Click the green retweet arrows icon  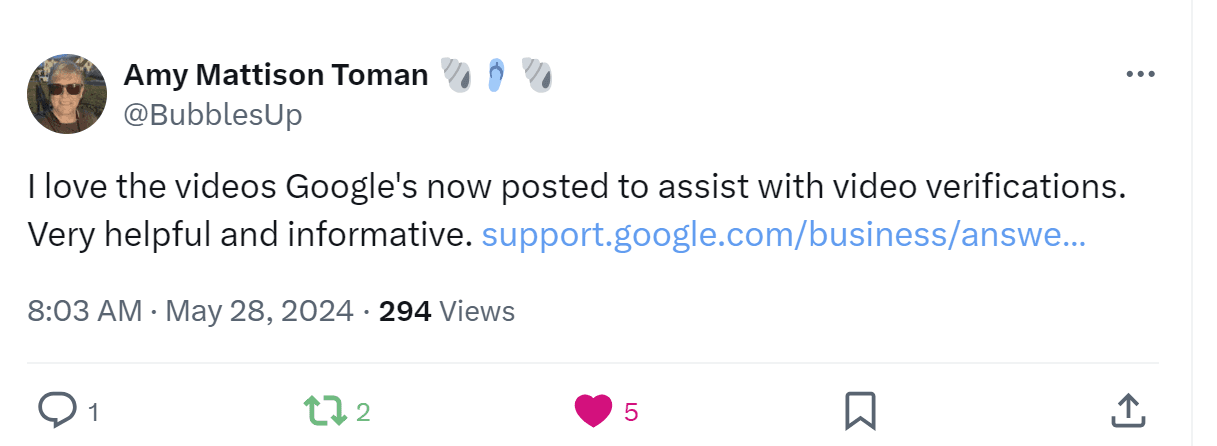pyautogui.click(x=325, y=410)
